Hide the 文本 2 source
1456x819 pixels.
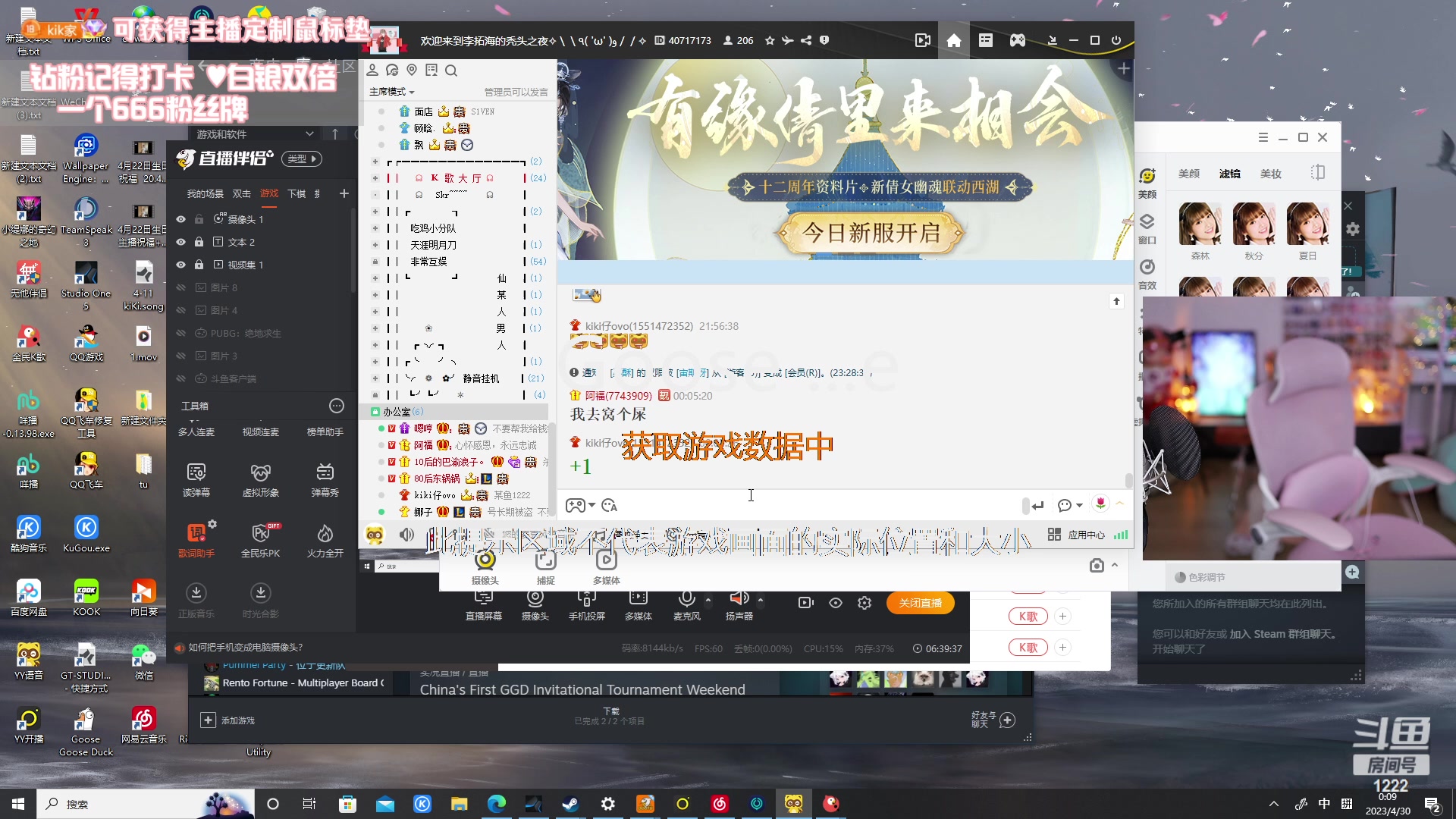[x=180, y=243]
